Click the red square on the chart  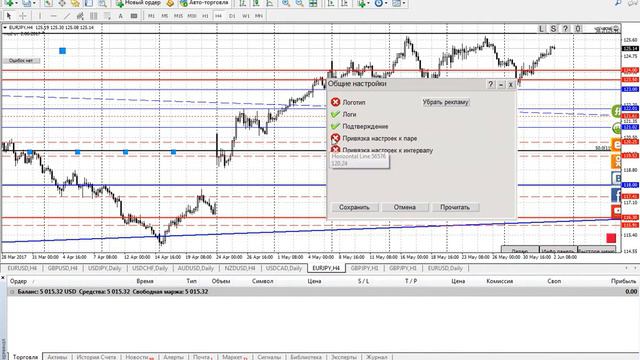pyautogui.click(x=611, y=238)
